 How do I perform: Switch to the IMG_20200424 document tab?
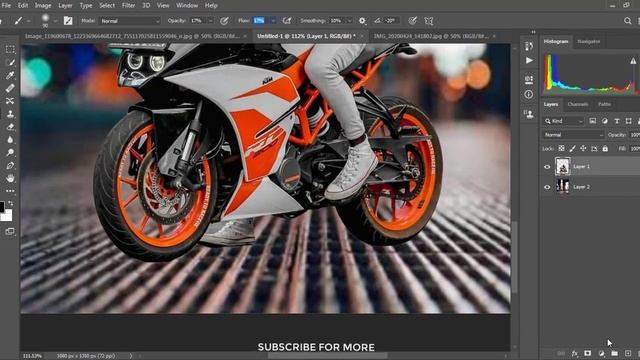tap(431, 36)
